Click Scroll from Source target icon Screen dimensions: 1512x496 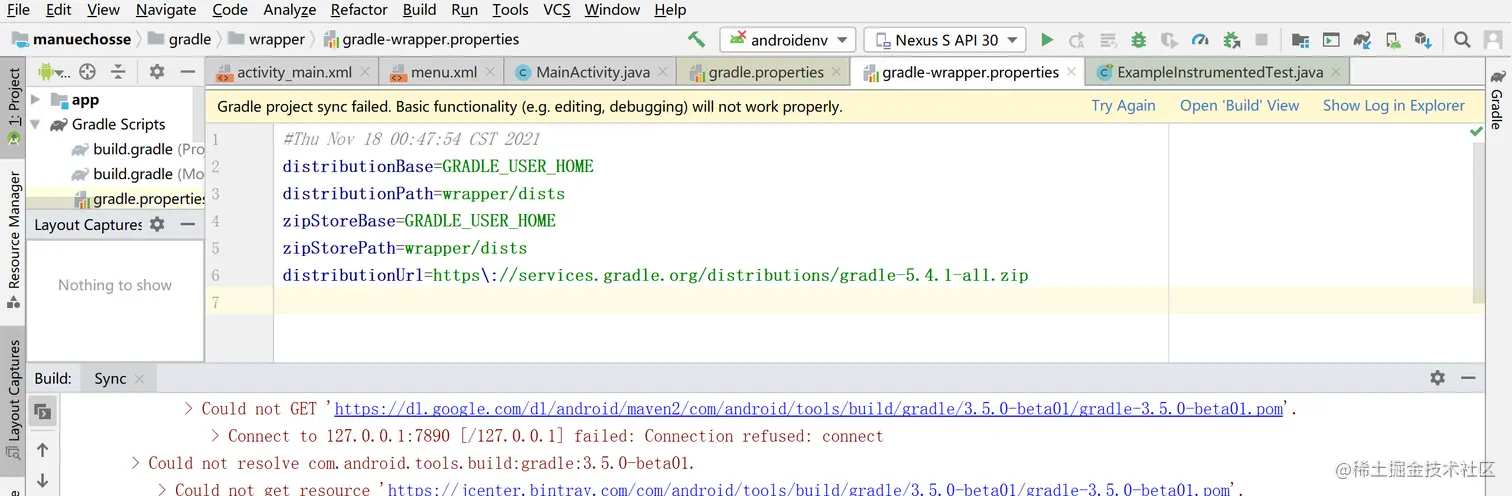point(87,72)
